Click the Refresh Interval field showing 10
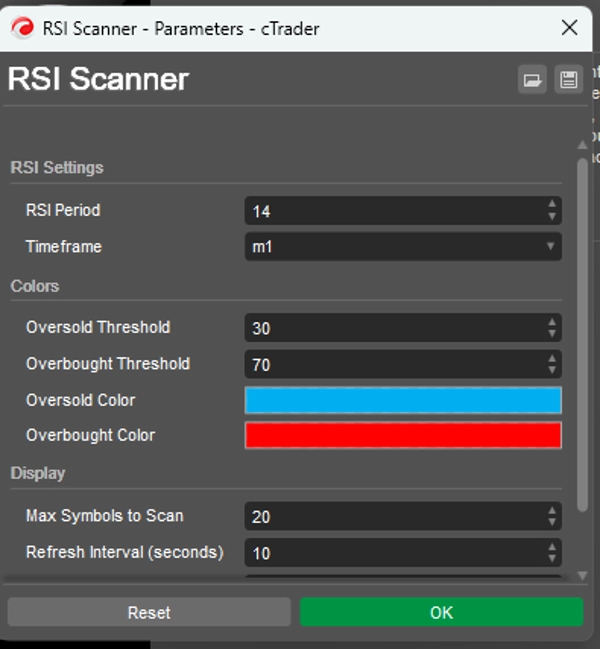Screen dimensions: 600x649 point(403,553)
